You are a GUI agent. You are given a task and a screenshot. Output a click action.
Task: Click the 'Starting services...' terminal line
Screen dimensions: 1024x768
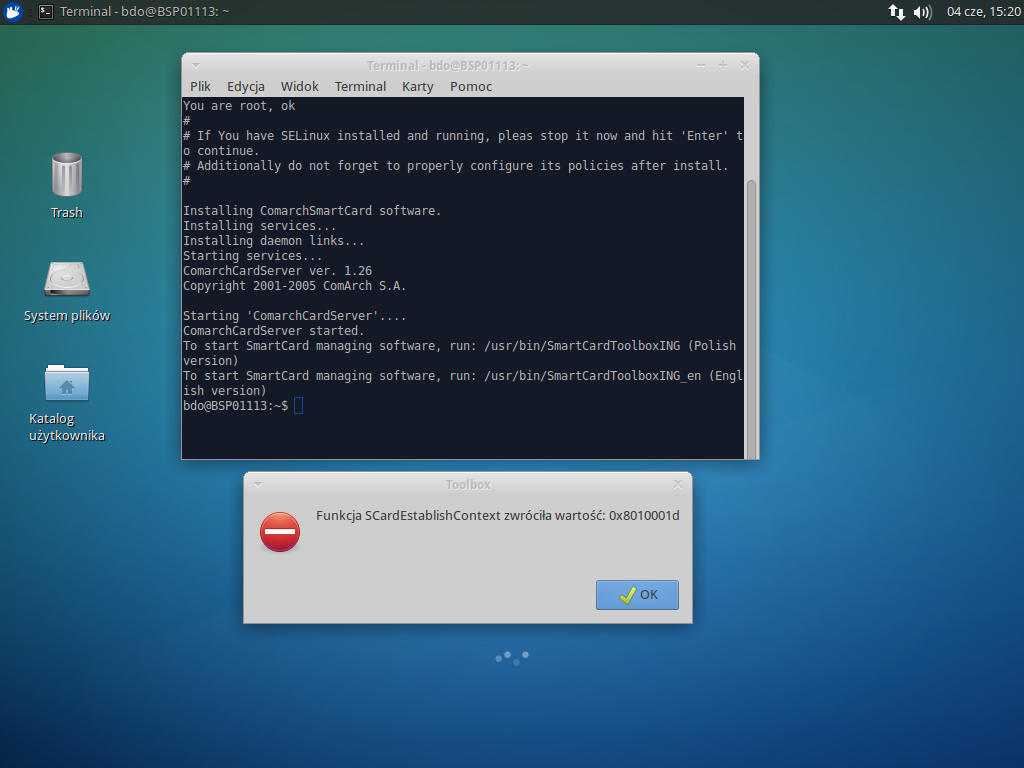[253, 255]
